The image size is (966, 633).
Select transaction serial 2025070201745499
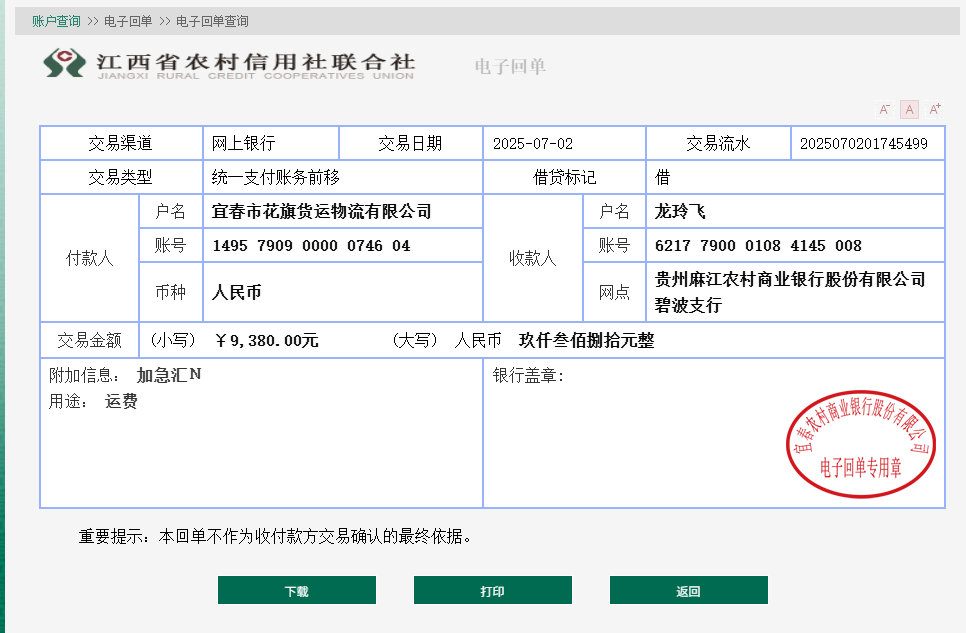[x=864, y=144]
